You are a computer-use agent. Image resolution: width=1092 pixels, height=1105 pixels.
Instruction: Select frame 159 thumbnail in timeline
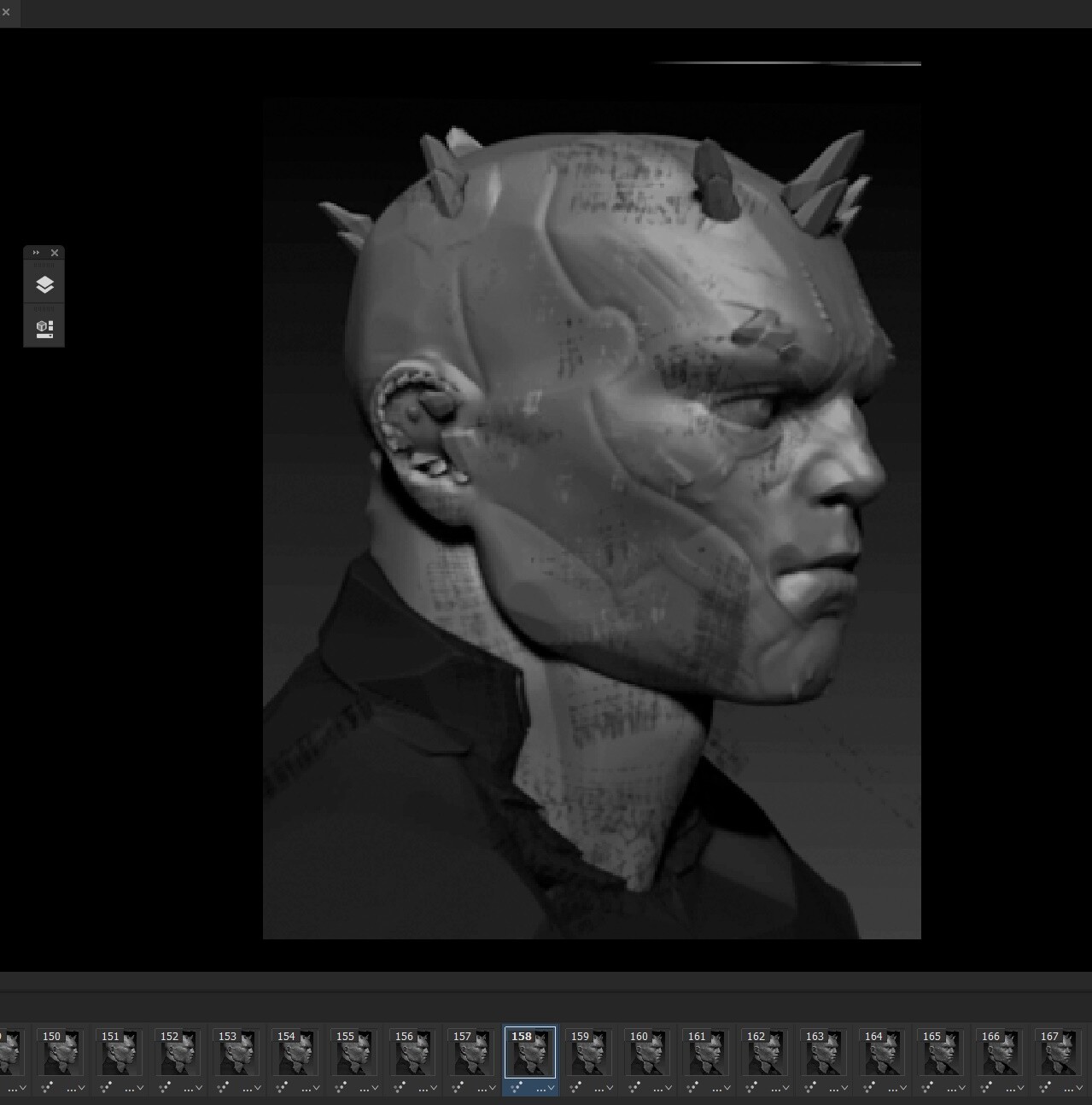[x=589, y=1052]
